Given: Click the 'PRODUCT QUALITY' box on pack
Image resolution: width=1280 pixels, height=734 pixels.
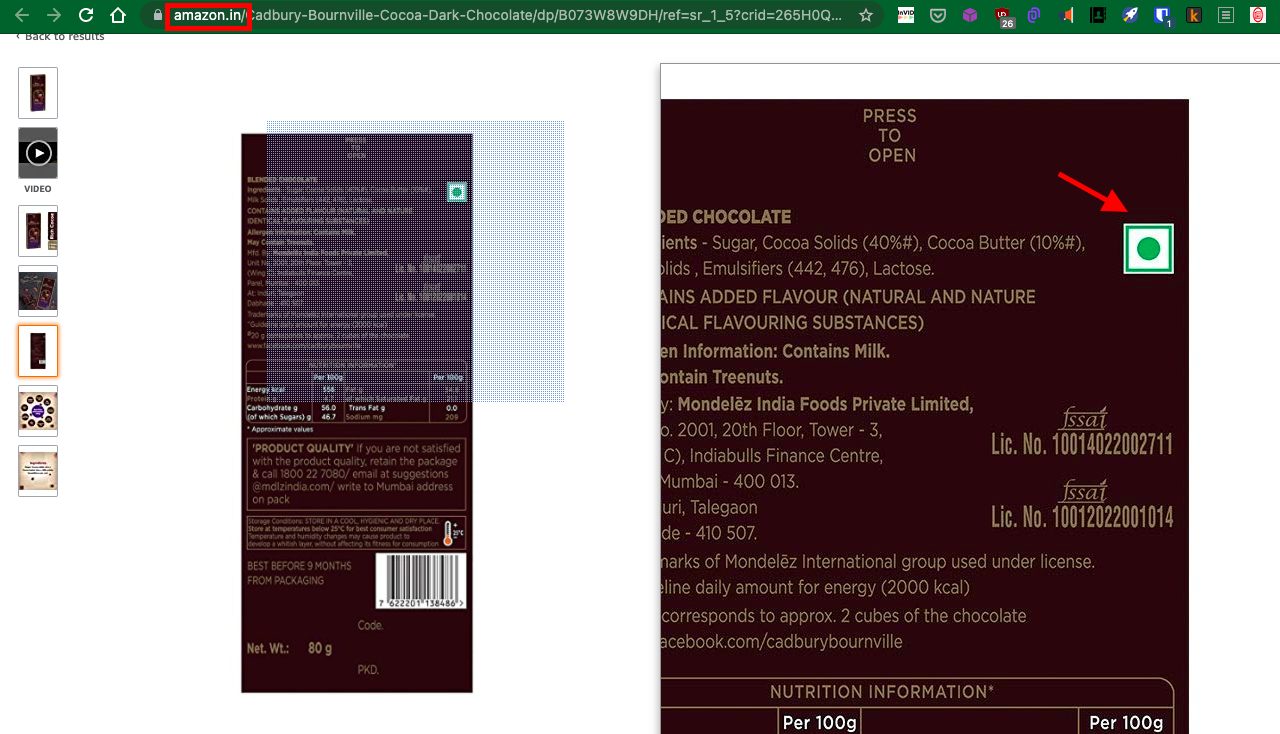Looking at the screenshot, I should [357, 474].
